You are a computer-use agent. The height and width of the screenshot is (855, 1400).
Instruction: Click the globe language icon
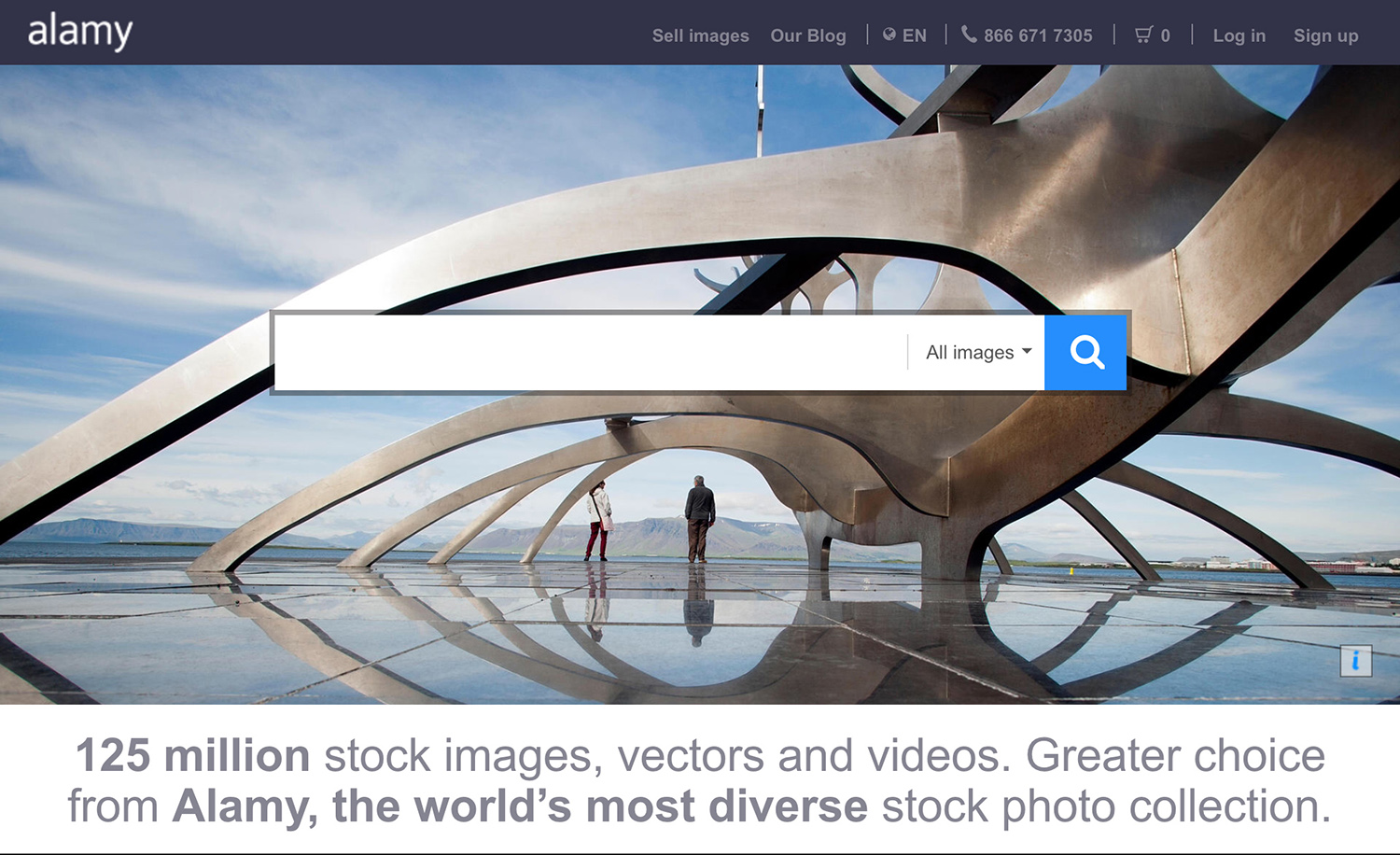coord(889,35)
